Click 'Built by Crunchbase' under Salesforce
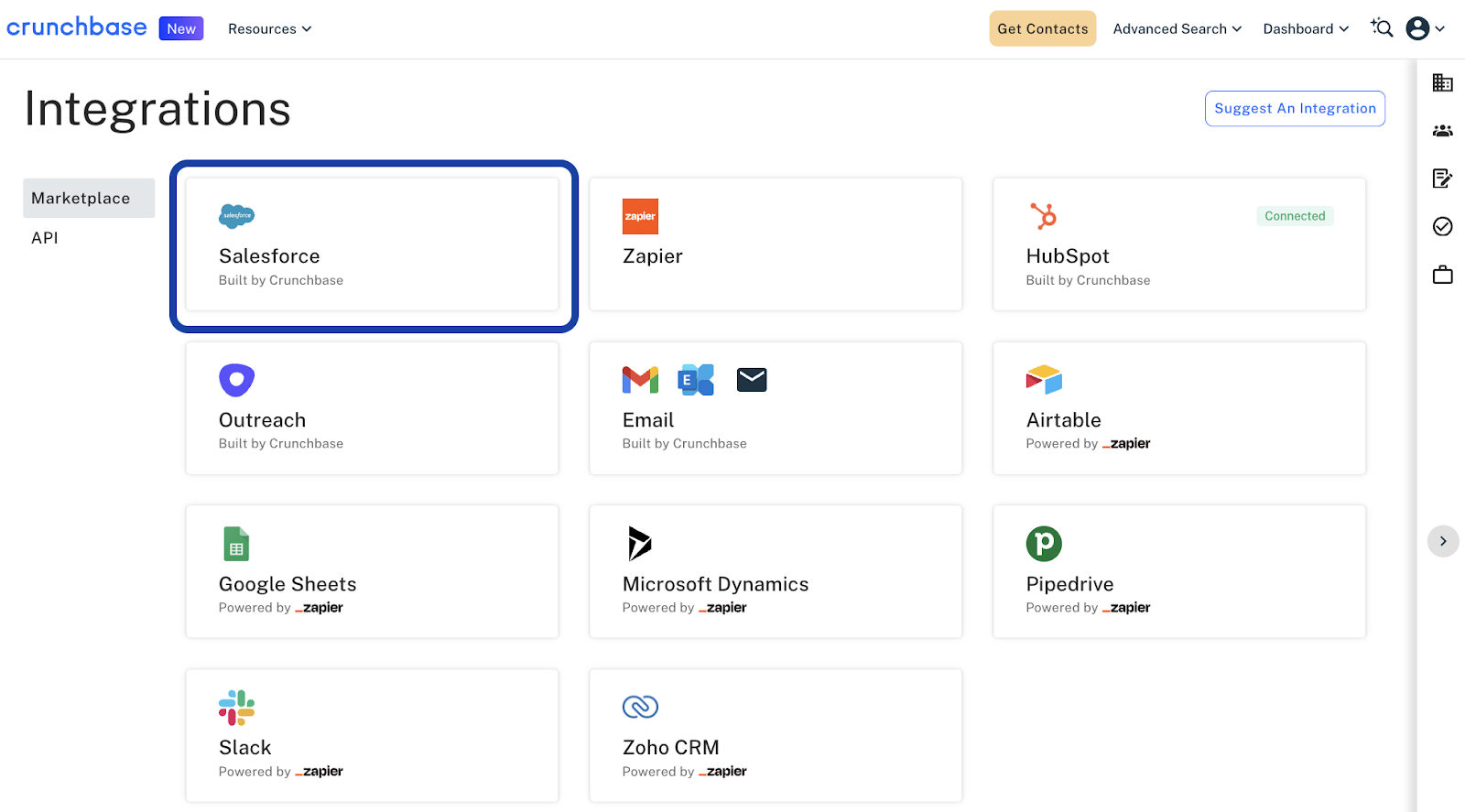The height and width of the screenshot is (812, 1465). click(x=281, y=280)
